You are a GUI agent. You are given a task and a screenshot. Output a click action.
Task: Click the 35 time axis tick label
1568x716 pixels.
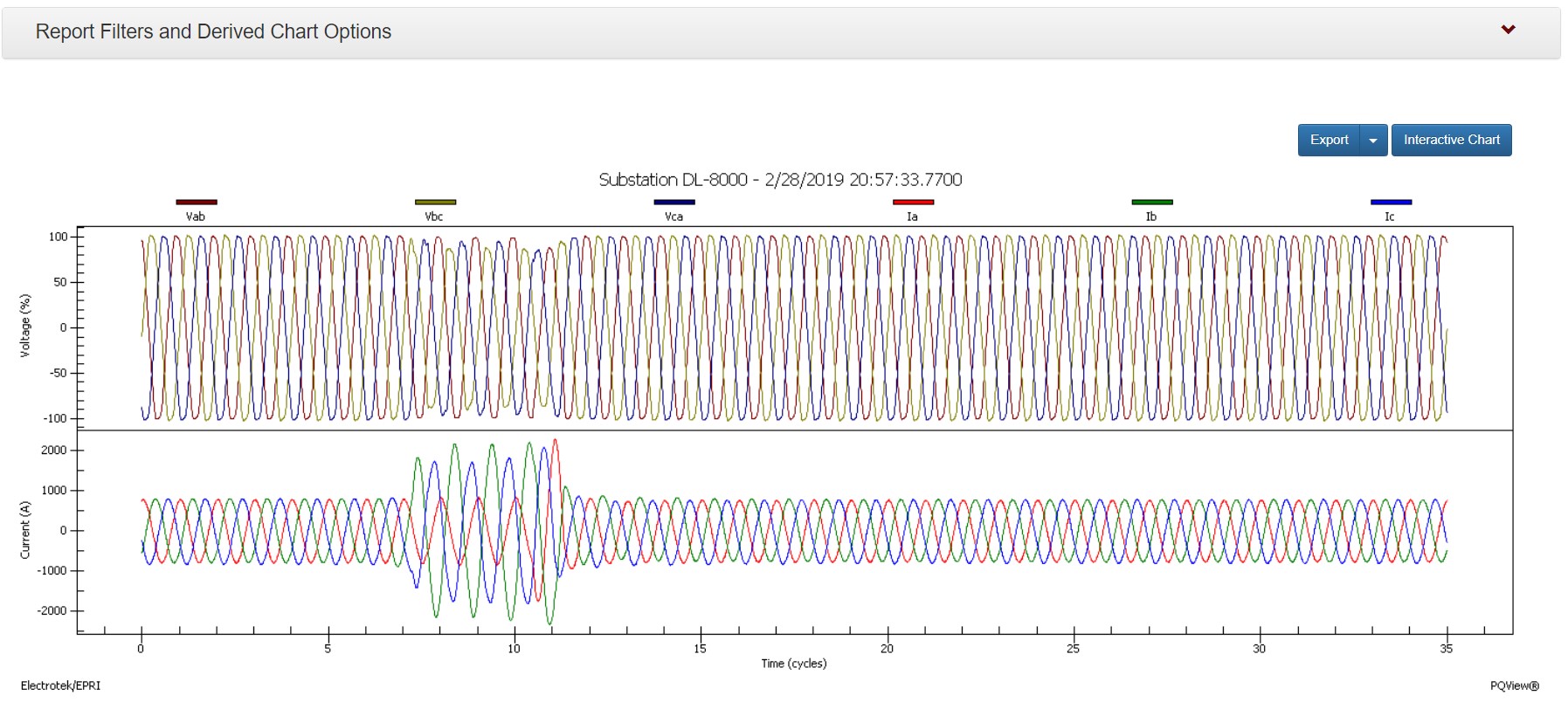pyautogui.click(x=1447, y=648)
